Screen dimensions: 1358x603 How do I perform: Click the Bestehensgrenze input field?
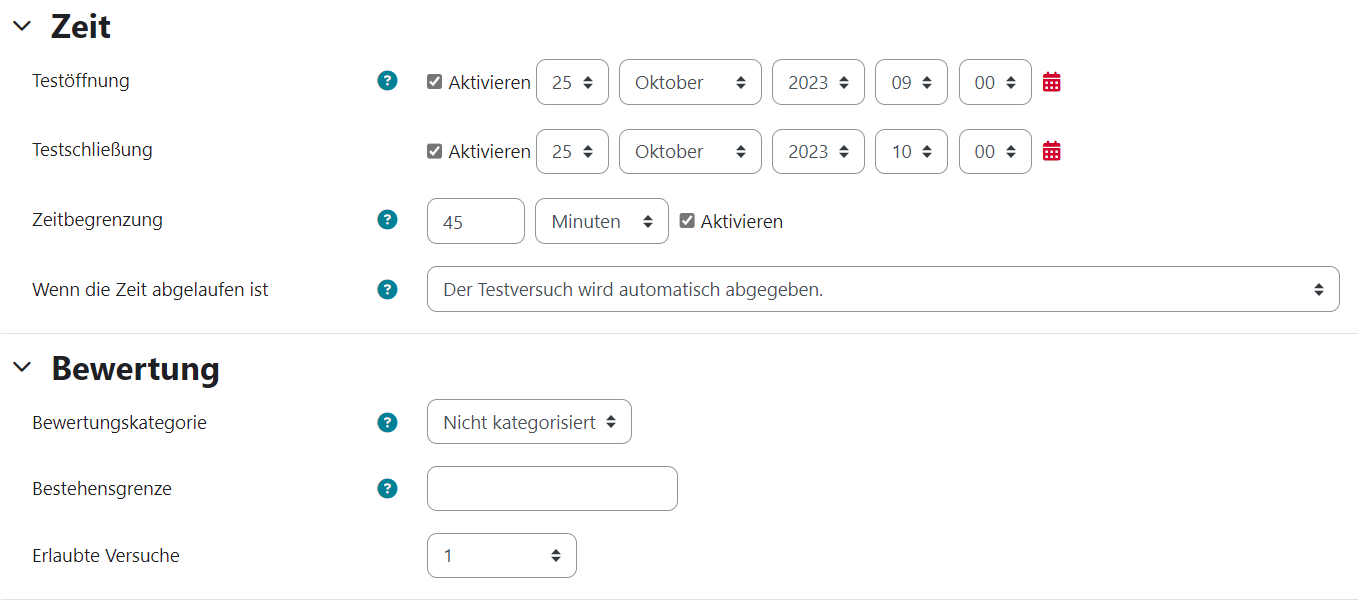(552, 488)
